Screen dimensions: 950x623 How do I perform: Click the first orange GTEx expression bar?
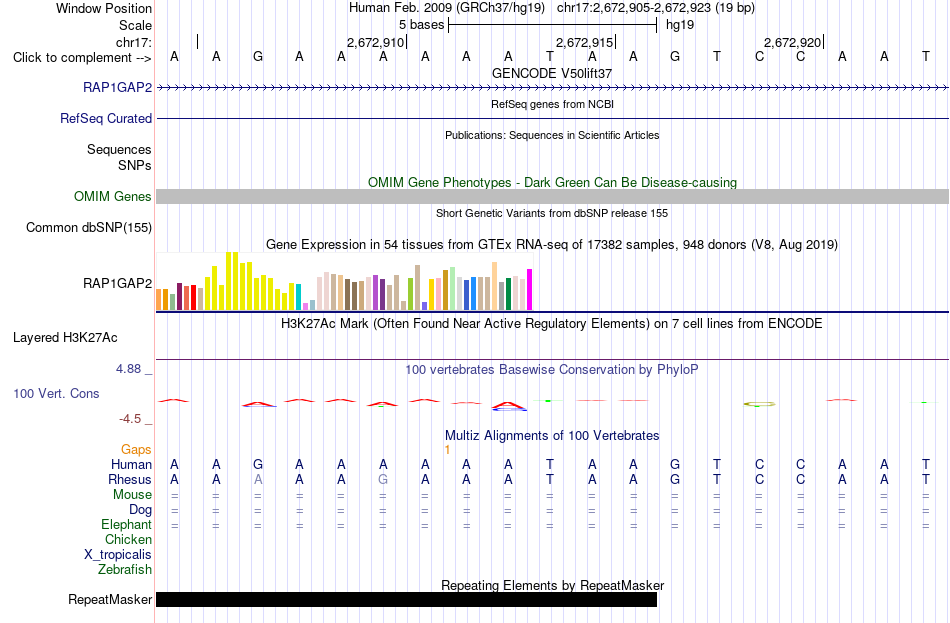pos(159,300)
